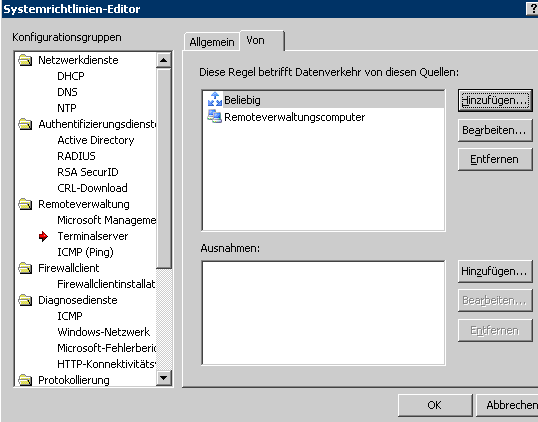The width and height of the screenshot is (538, 422).
Task: Click the red arrow next to Terminalserver
Action: [x=43, y=236]
